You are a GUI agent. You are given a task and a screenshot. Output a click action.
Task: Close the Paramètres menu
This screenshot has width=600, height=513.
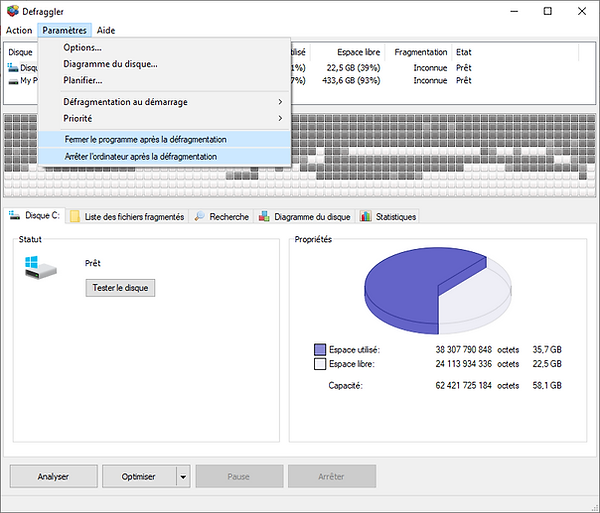[x=64, y=30]
